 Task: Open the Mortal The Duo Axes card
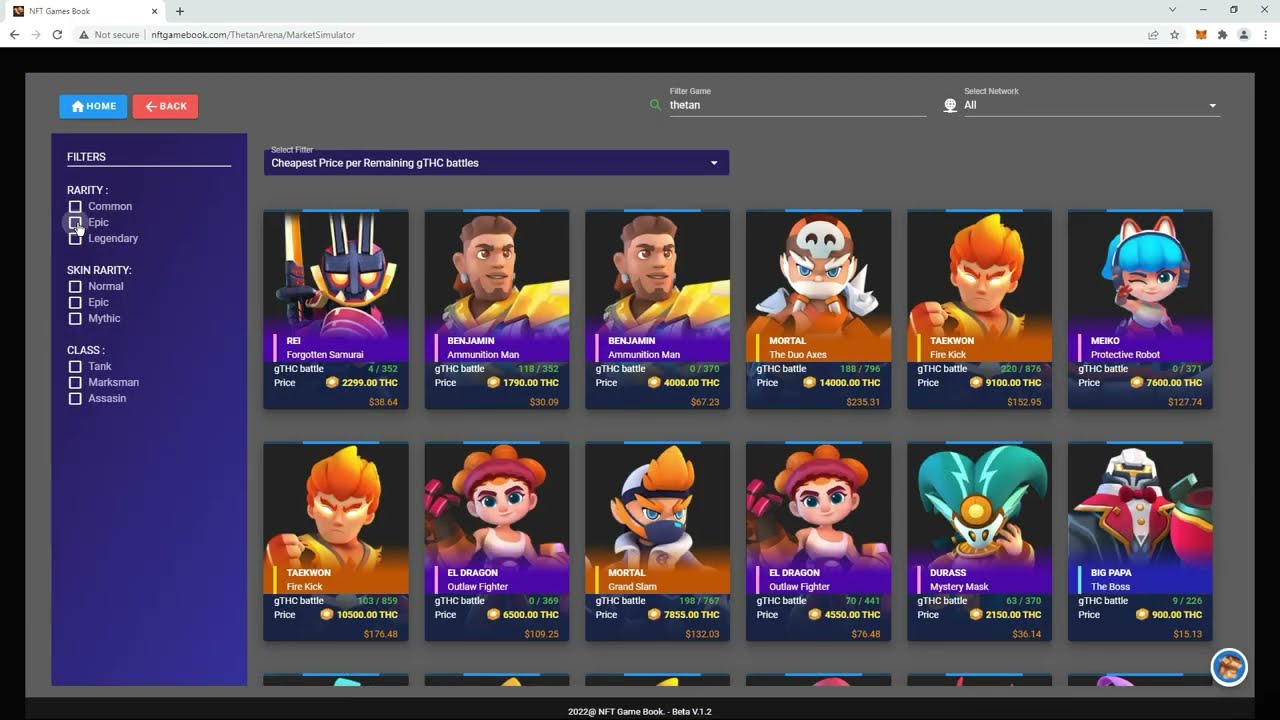(818, 309)
